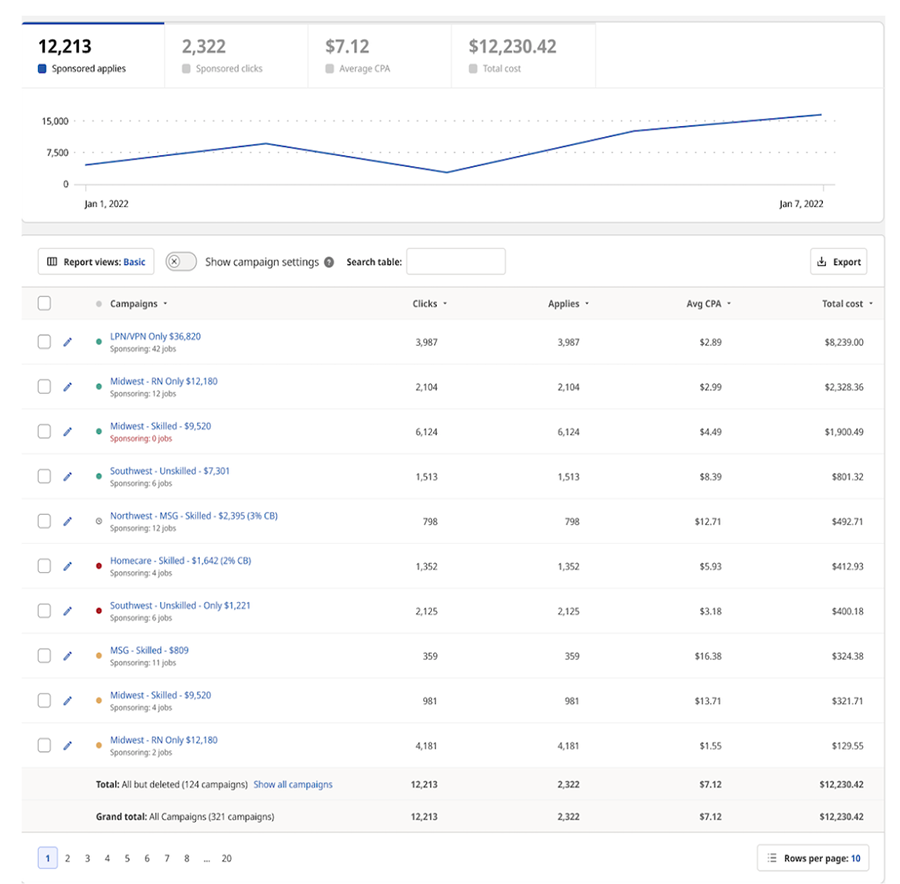Click blue Sponsored applies legend swatch
This screenshot has width=900, height=884.
[x=42, y=68]
